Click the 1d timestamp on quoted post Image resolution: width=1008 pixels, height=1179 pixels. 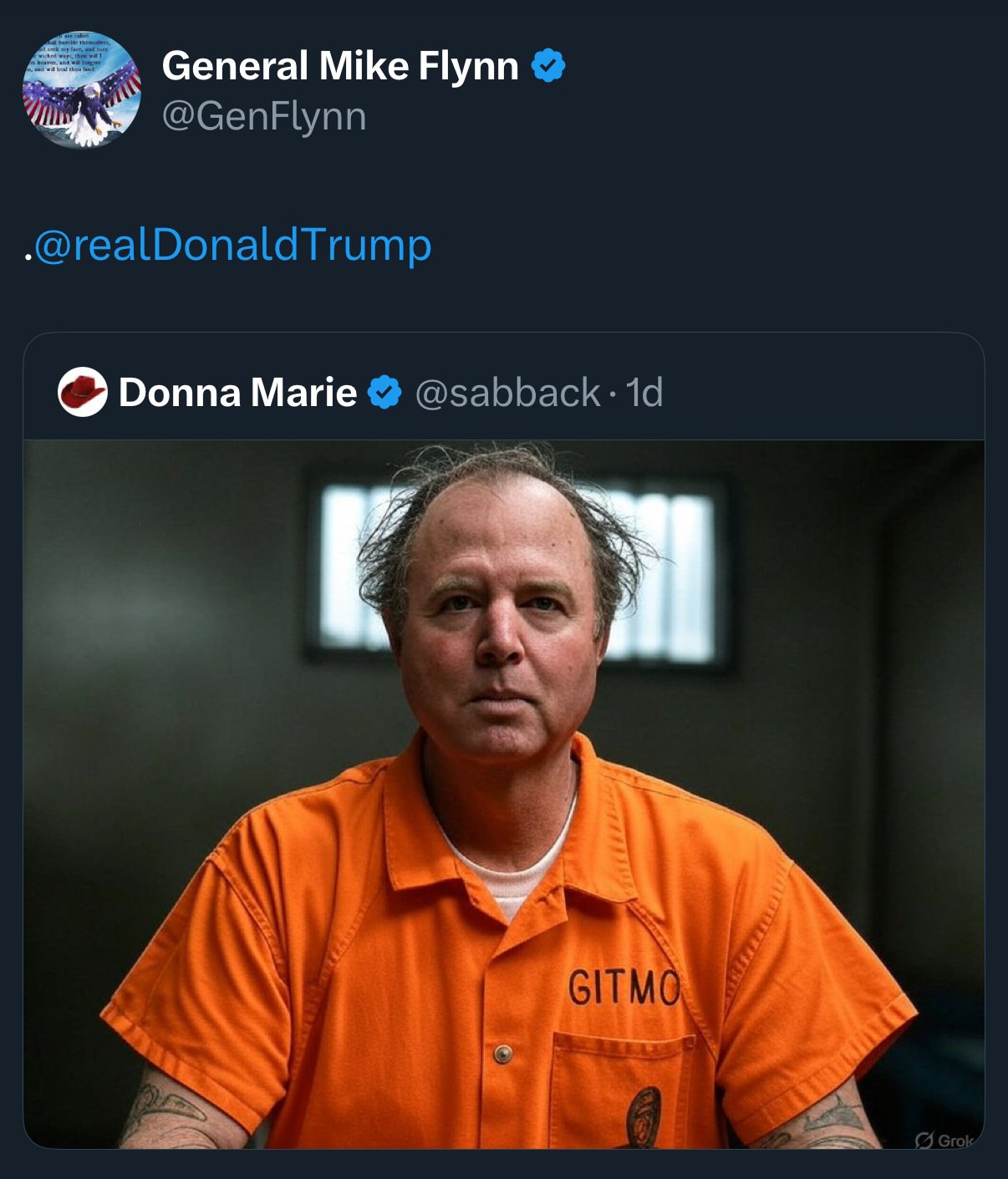click(644, 393)
